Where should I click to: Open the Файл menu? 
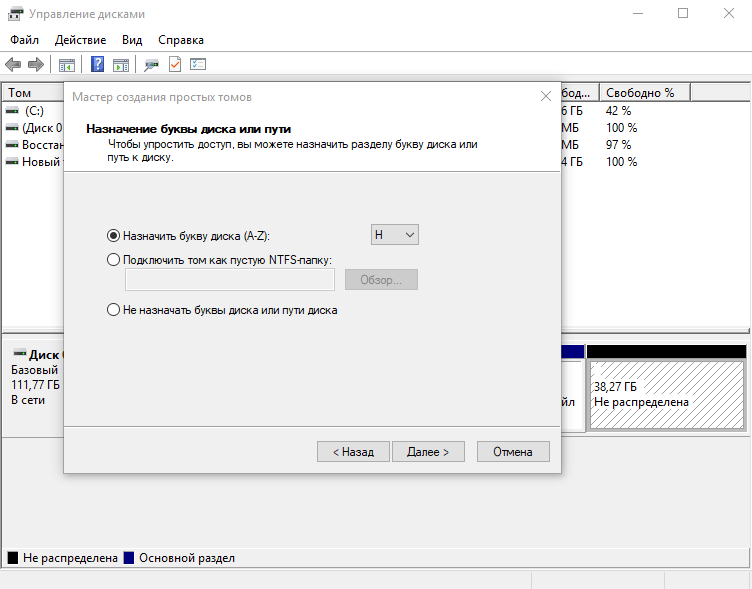click(24, 40)
